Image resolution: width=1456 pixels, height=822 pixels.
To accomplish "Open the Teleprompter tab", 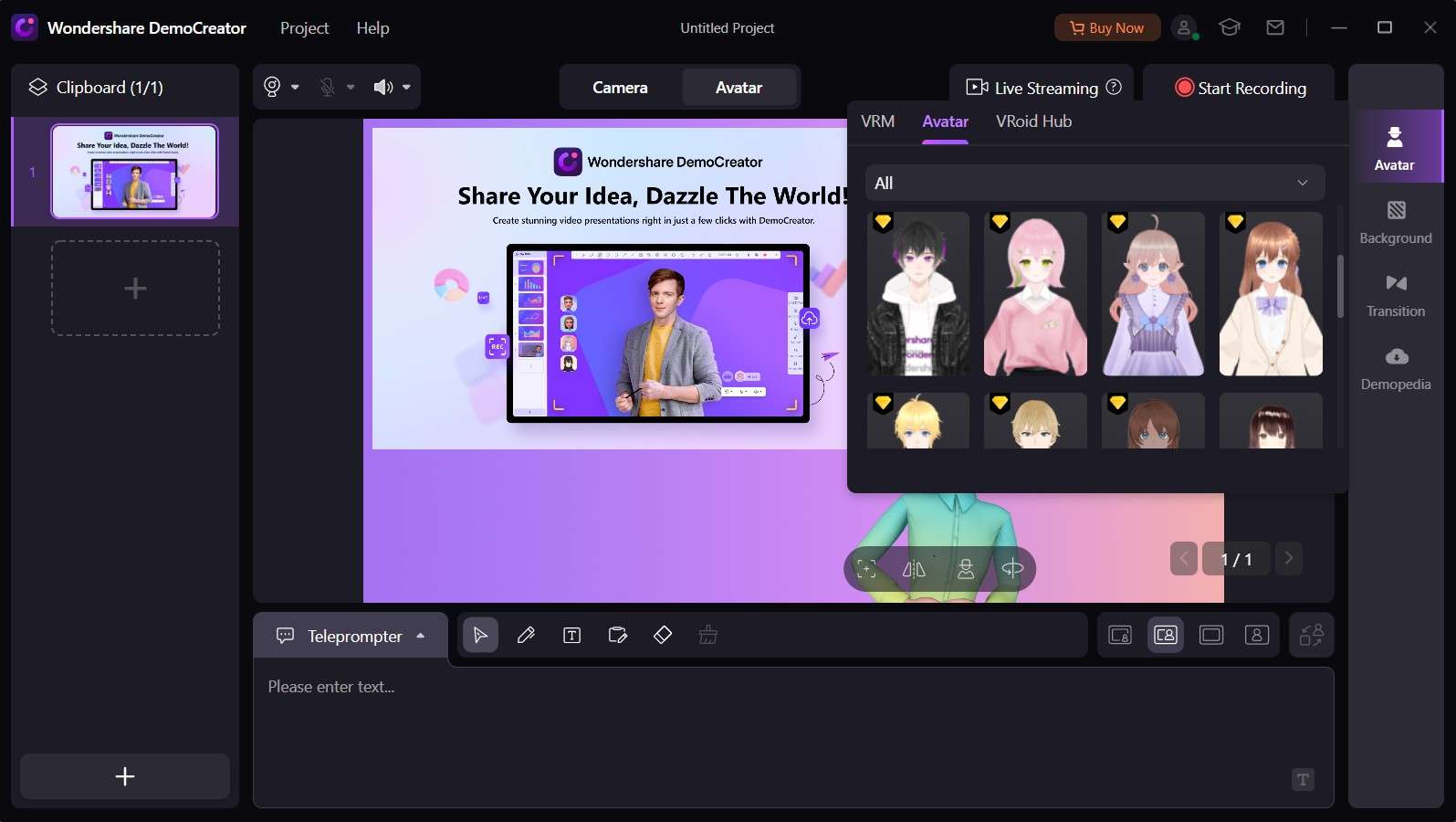I will [x=351, y=636].
